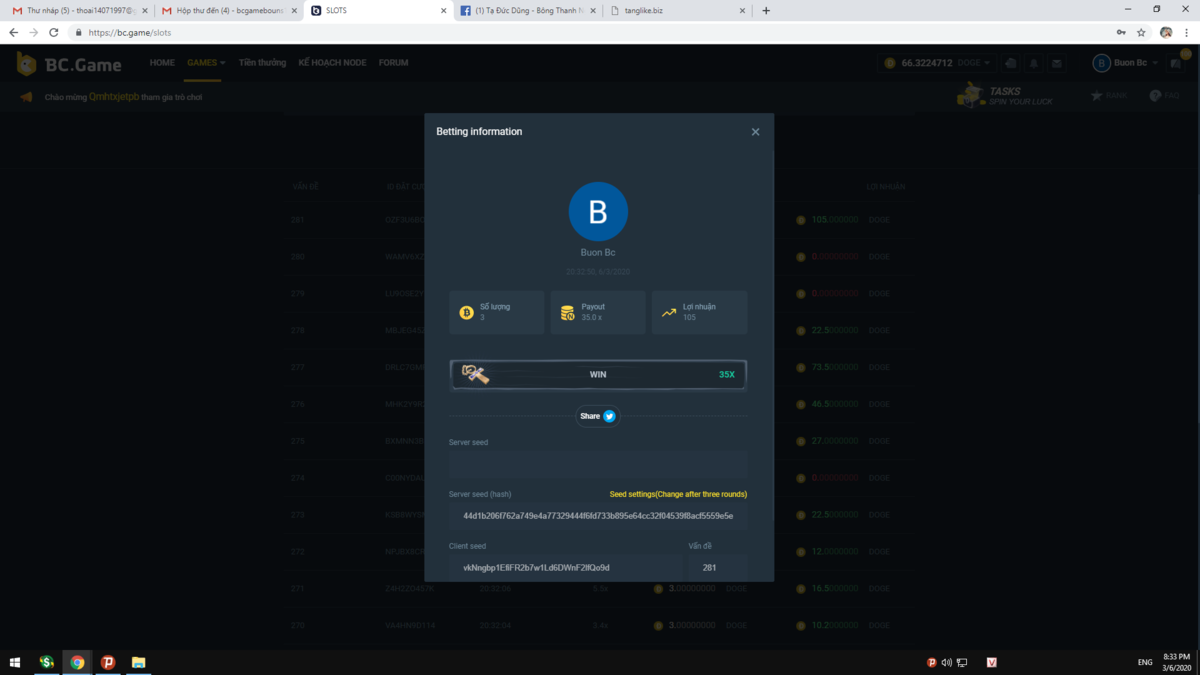Viewport: 1200px width, 675px height.
Task: Open the TASKS Spin Your Luck chest
Action: [971, 96]
